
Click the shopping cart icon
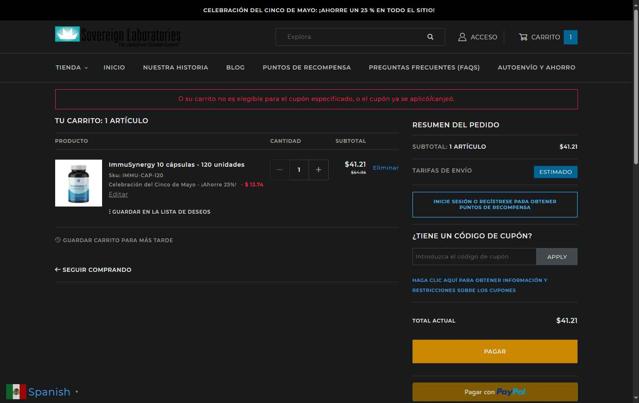pos(523,37)
